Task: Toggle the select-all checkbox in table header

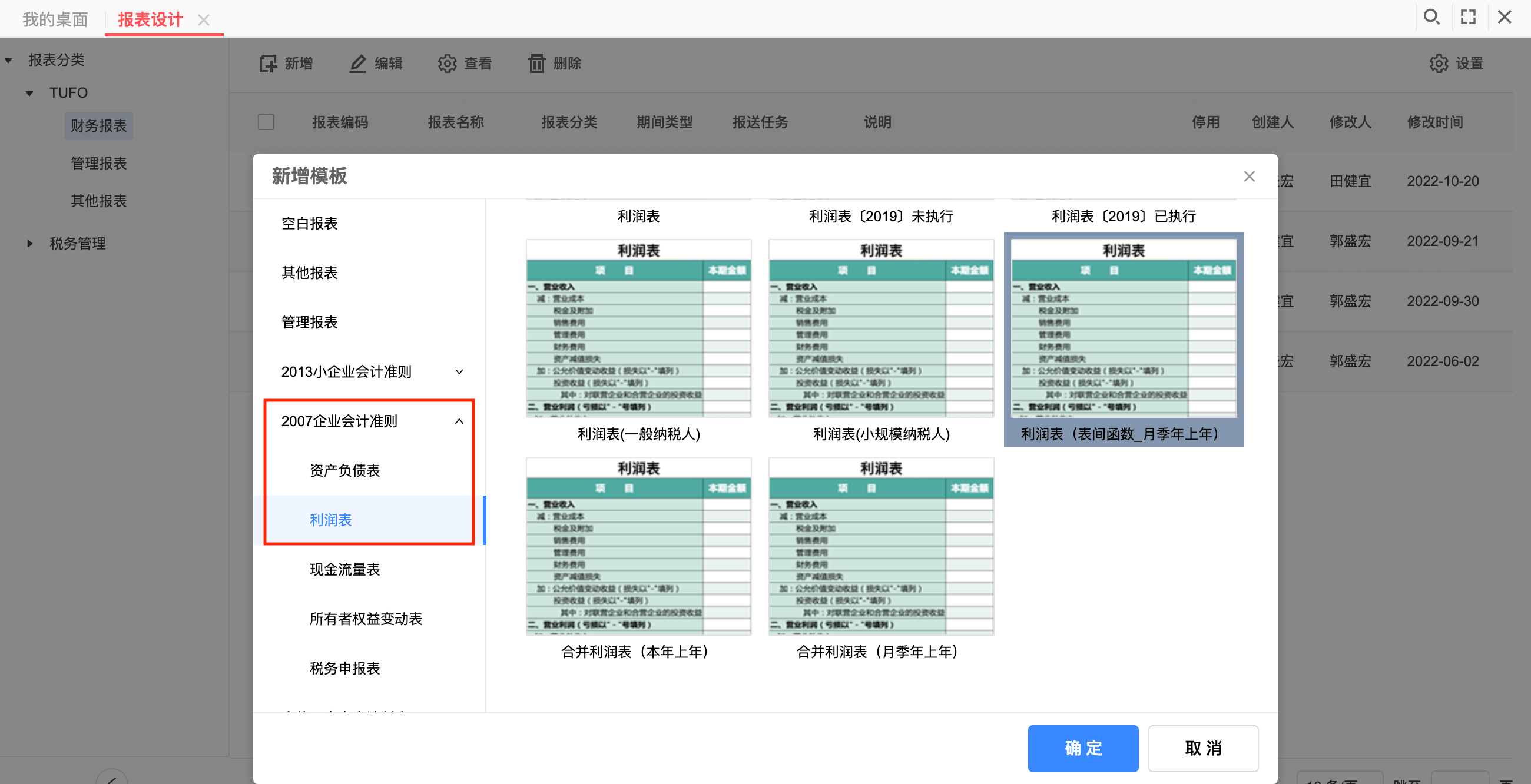Action: tap(266, 122)
